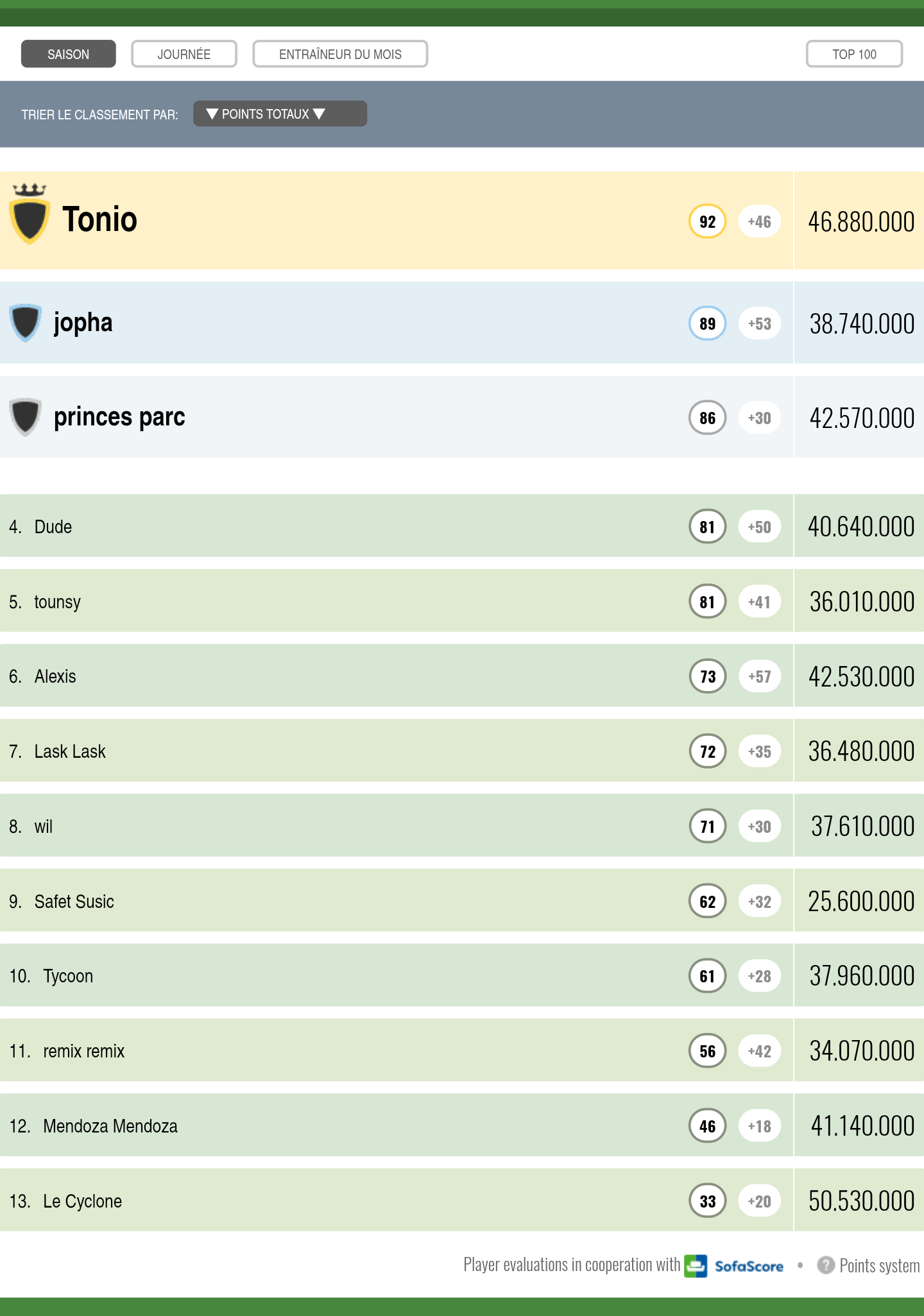The width and height of the screenshot is (924, 1316).
Task: Open Le Cyclone's team entry
Action: 82,1201
